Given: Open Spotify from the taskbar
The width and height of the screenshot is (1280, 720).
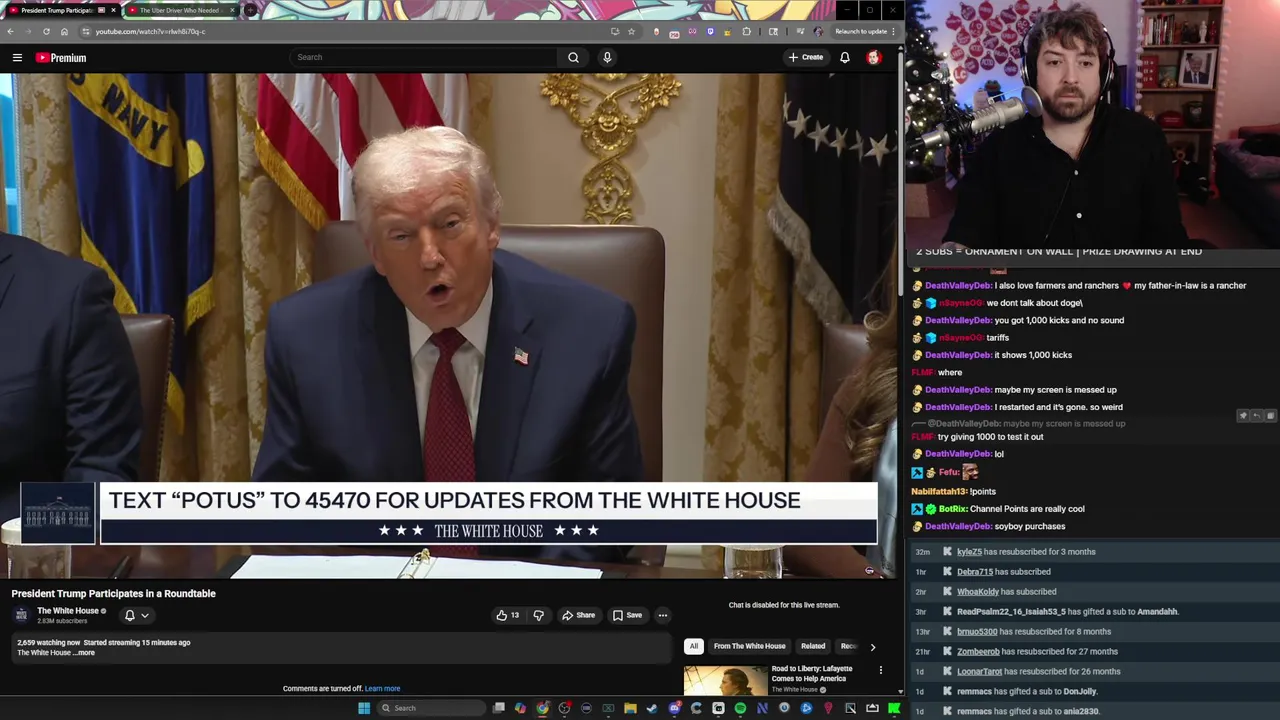Looking at the screenshot, I should (x=740, y=708).
